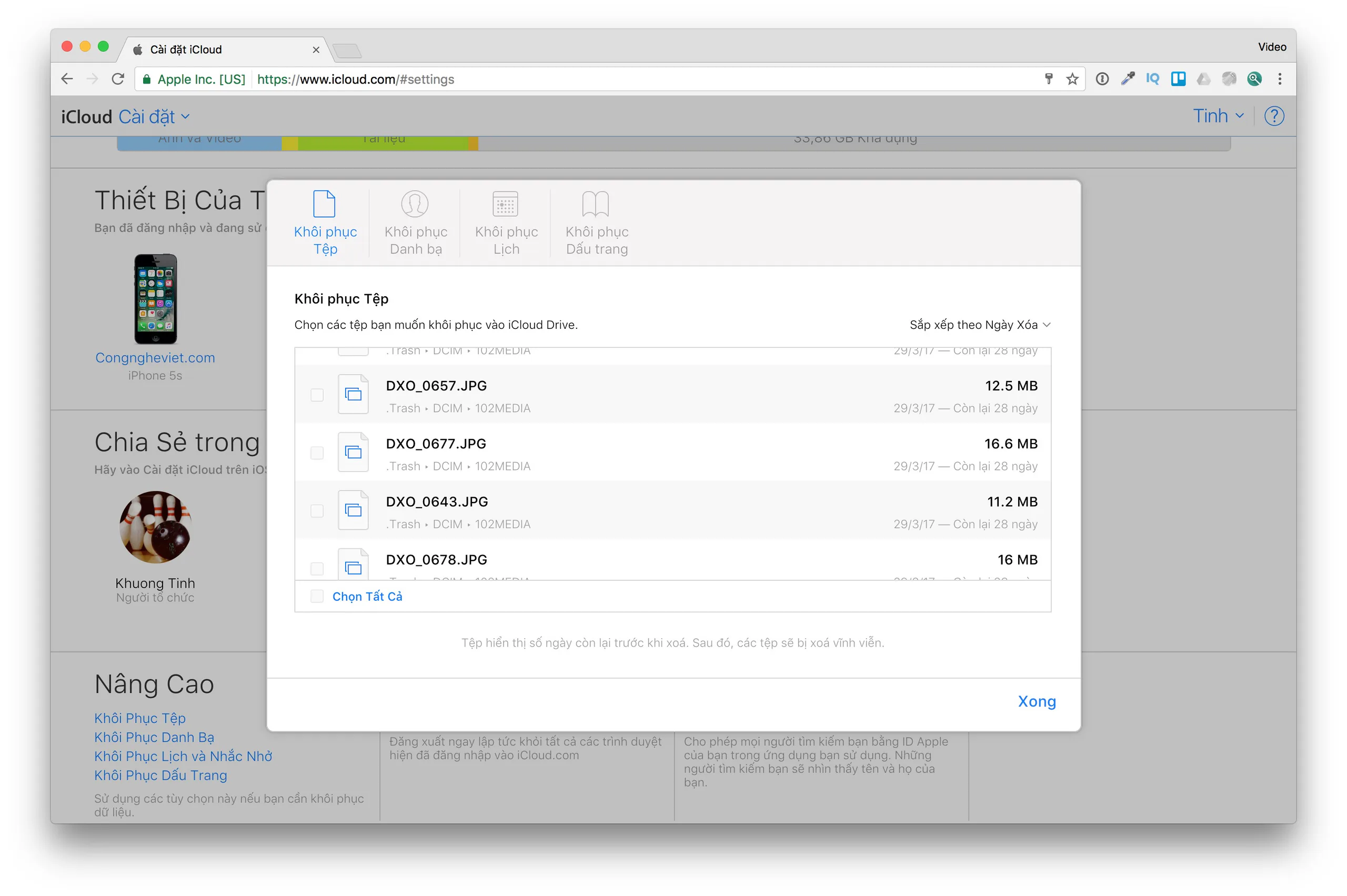Click Xong to close the dialog
This screenshot has height=896, width=1347.
pyautogui.click(x=1036, y=701)
